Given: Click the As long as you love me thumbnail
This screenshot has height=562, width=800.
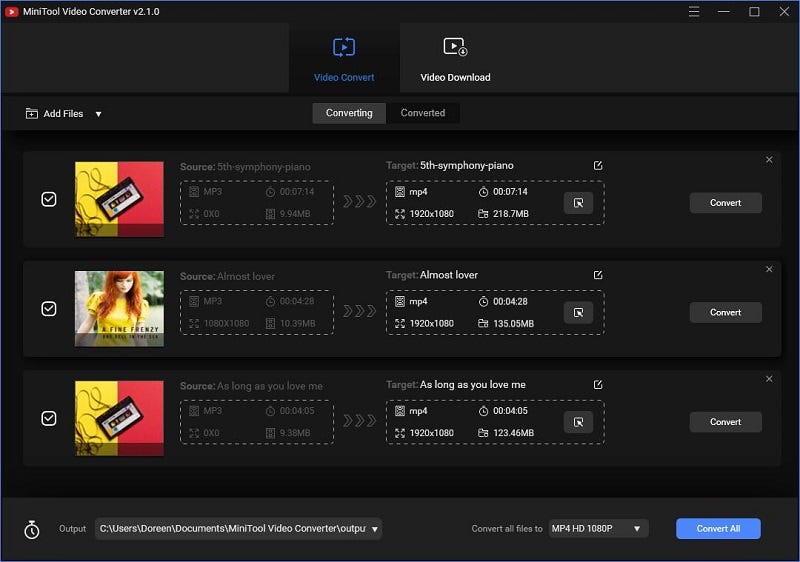Looking at the screenshot, I should pos(119,418).
